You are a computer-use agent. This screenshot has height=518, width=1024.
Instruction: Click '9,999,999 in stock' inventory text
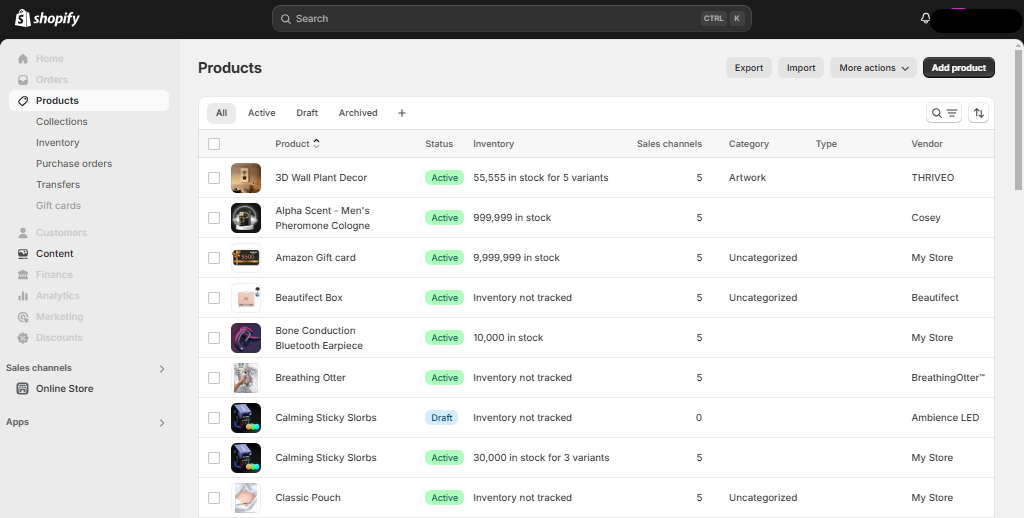pyautogui.click(x=516, y=257)
